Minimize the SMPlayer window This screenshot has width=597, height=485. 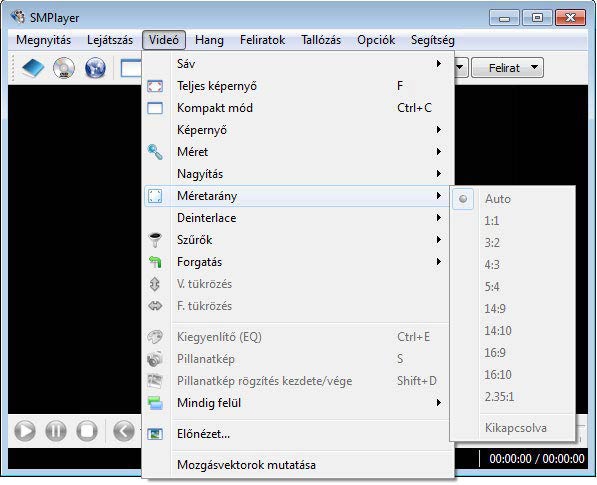pyautogui.click(x=504, y=18)
